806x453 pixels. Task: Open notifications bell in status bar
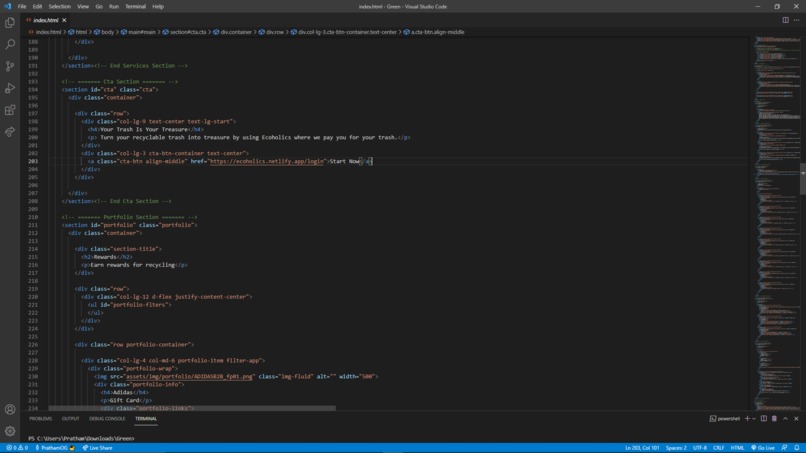[796, 448]
